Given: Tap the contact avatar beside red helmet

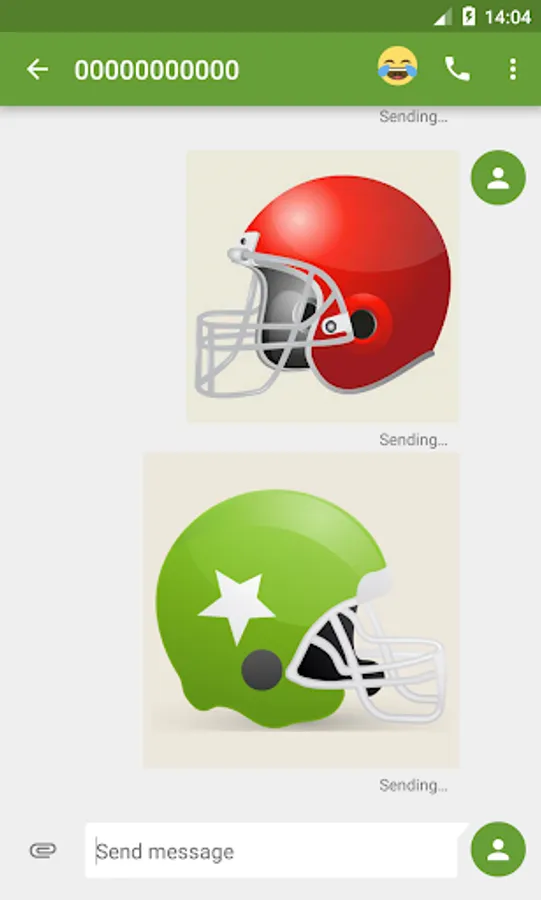Looking at the screenshot, I should click(x=498, y=177).
